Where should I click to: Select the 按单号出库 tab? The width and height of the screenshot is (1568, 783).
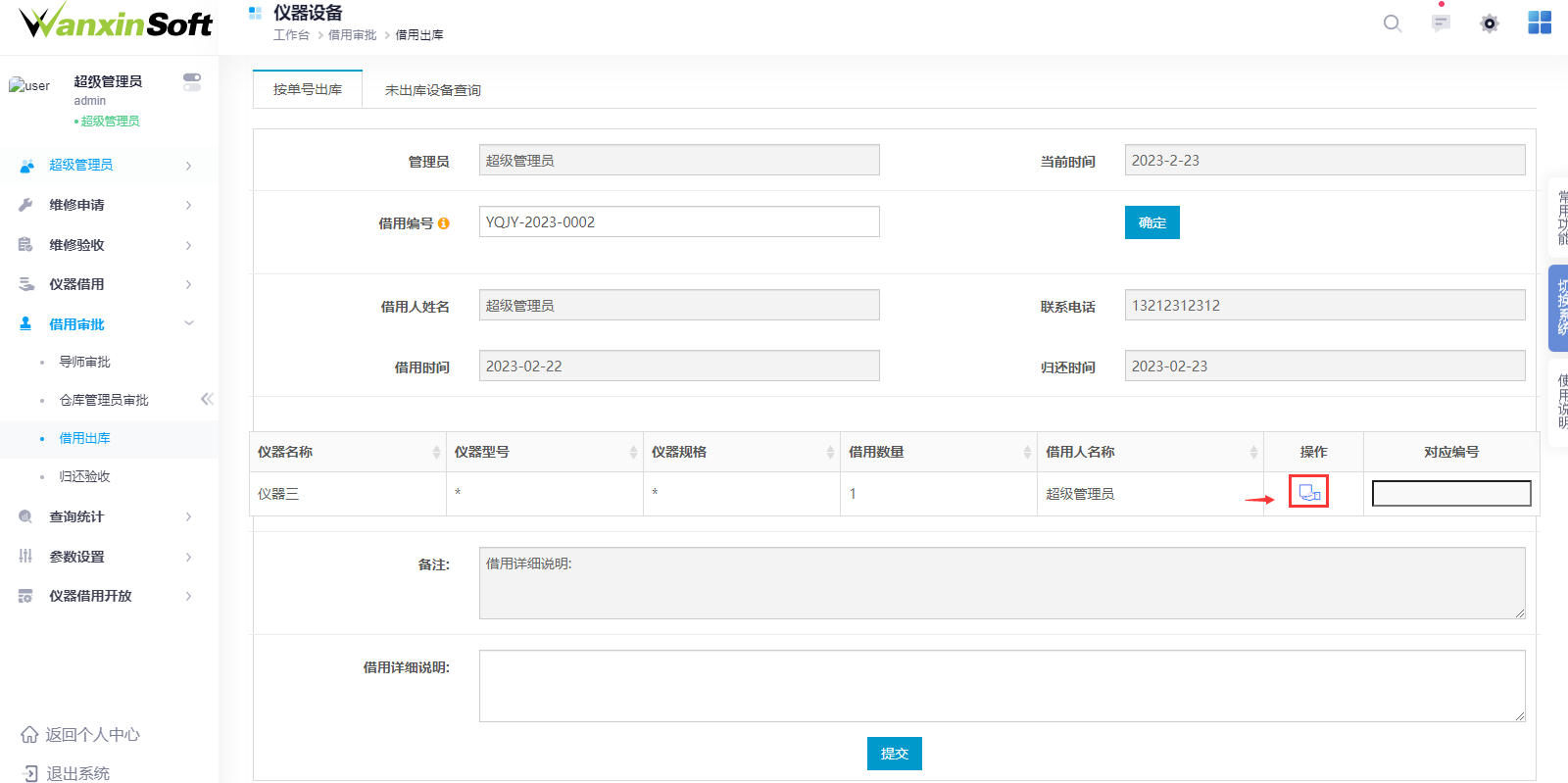308,89
